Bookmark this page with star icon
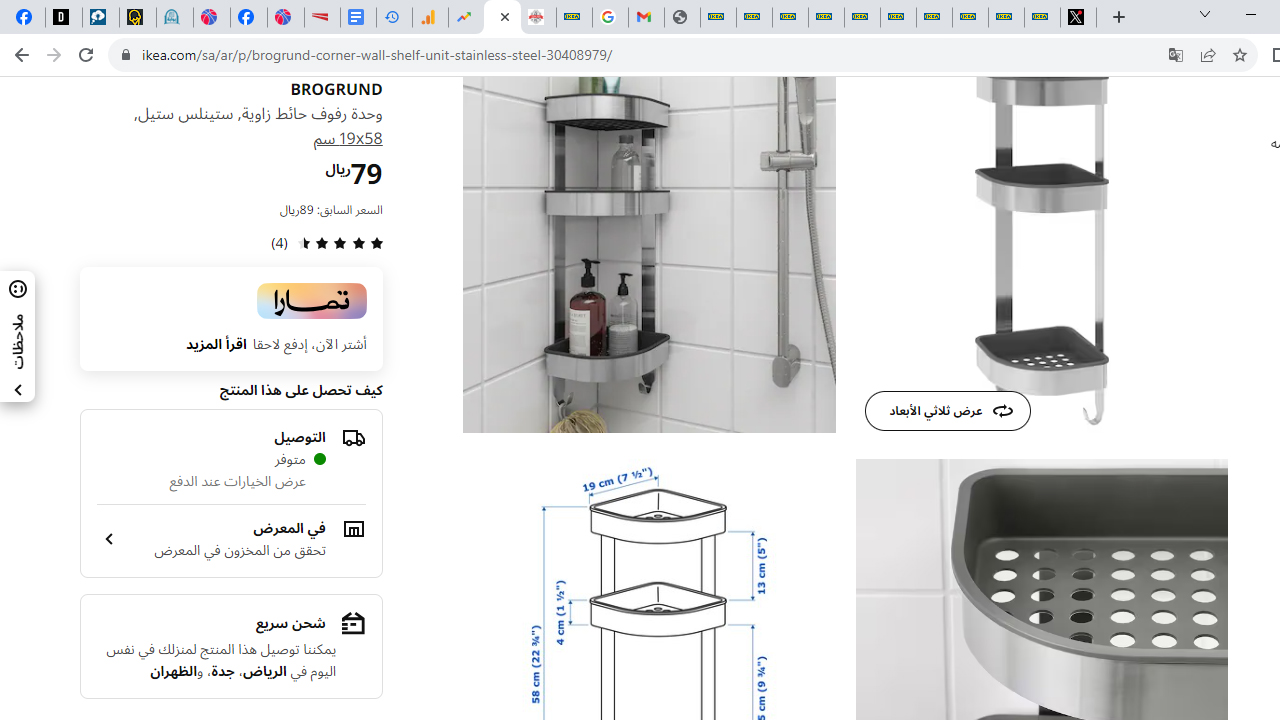The image size is (1280, 720). click(x=1240, y=55)
